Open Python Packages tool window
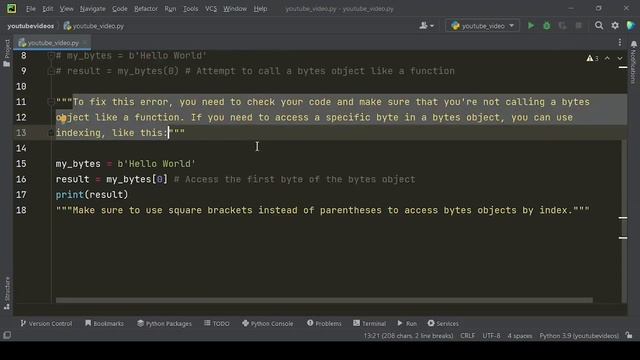This screenshot has width=640, height=360. [164, 323]
